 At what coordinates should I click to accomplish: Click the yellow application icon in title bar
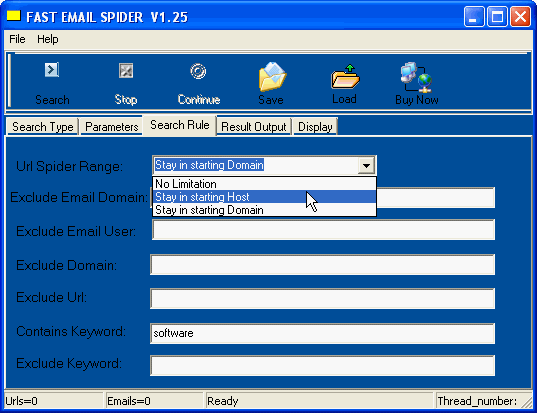tap(14, 16)
